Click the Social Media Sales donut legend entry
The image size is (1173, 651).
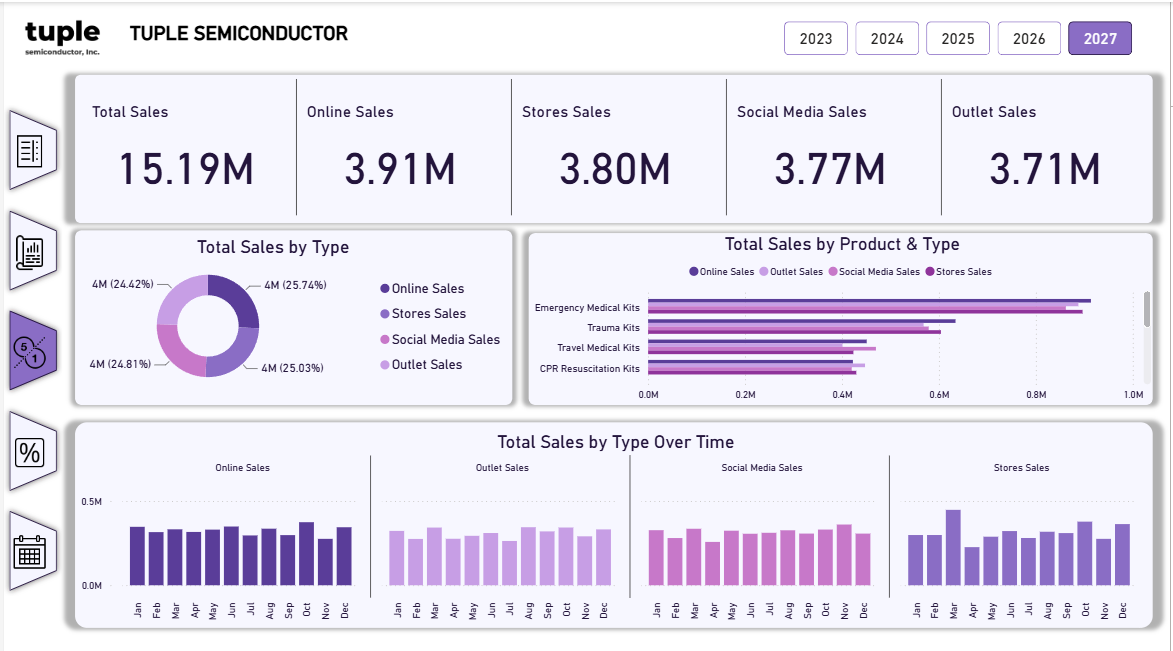[440, 339]
